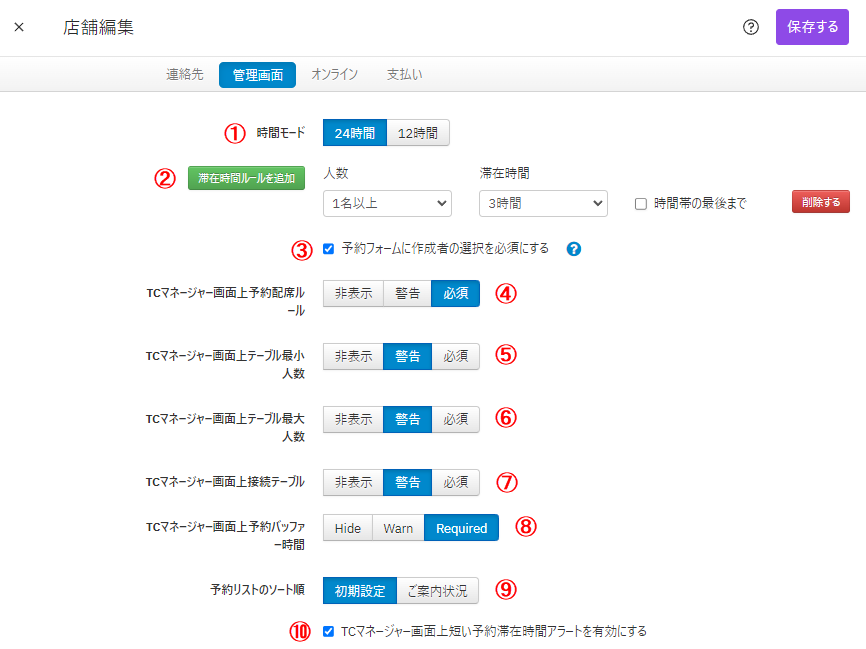Viewport: 866px width, 649px height.
Task: Open the 人数 dropdown showing 1名以上
Action: [387, 203]
